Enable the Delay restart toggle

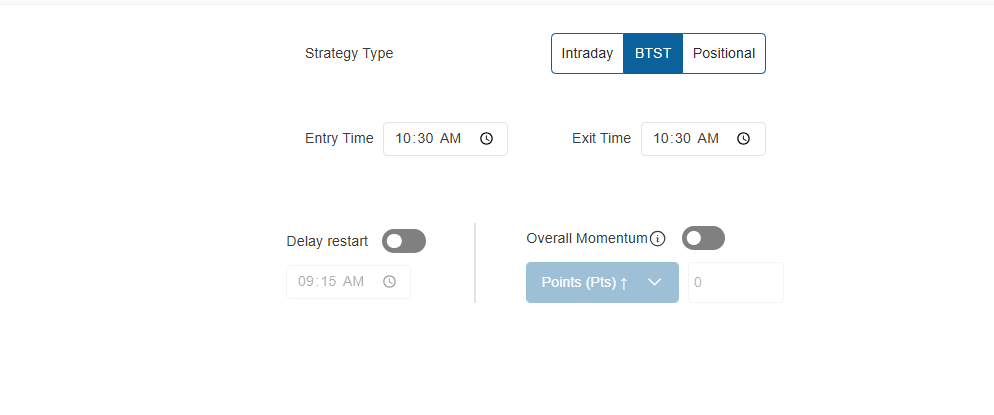pos(404,241)
